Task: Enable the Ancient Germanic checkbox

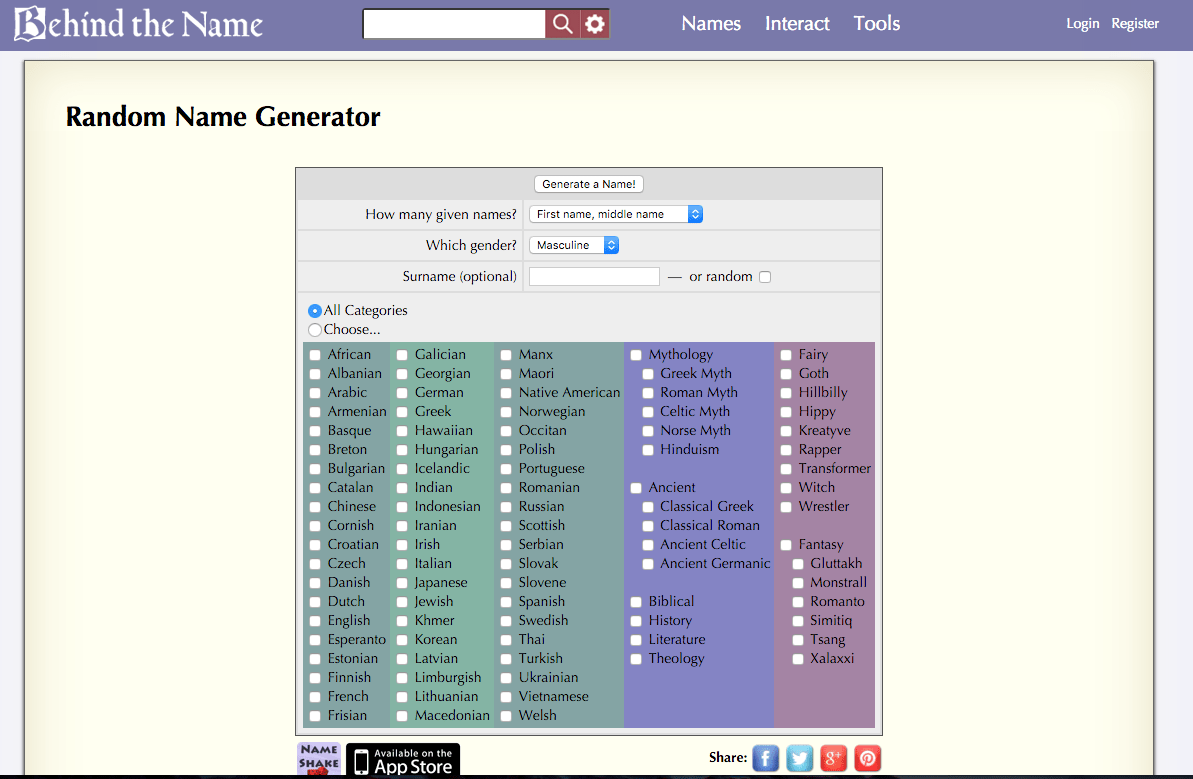Action: click(x=648, y=564)
